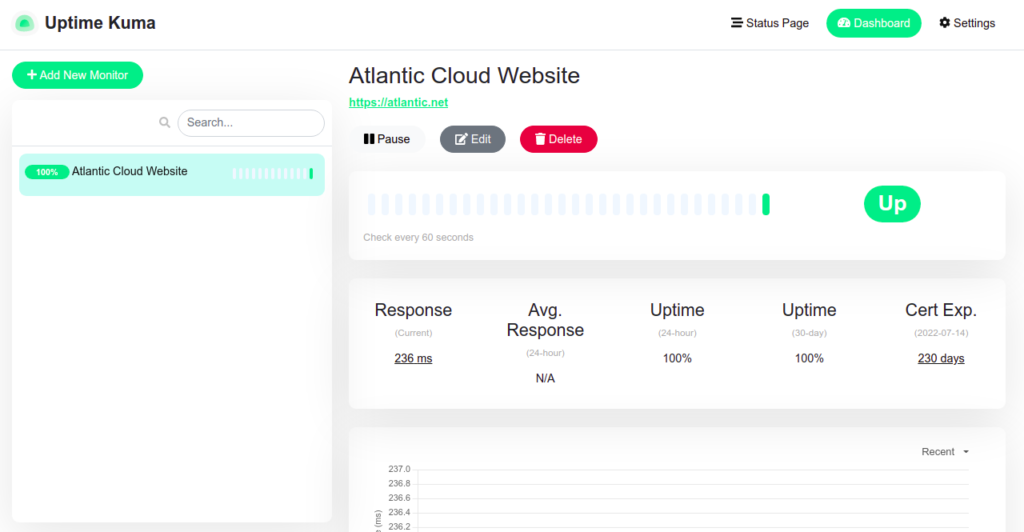Edit the Atlantic Cloud Website monitor
The height and width of the screenshot is (532, 1024).
click(473, 139)
